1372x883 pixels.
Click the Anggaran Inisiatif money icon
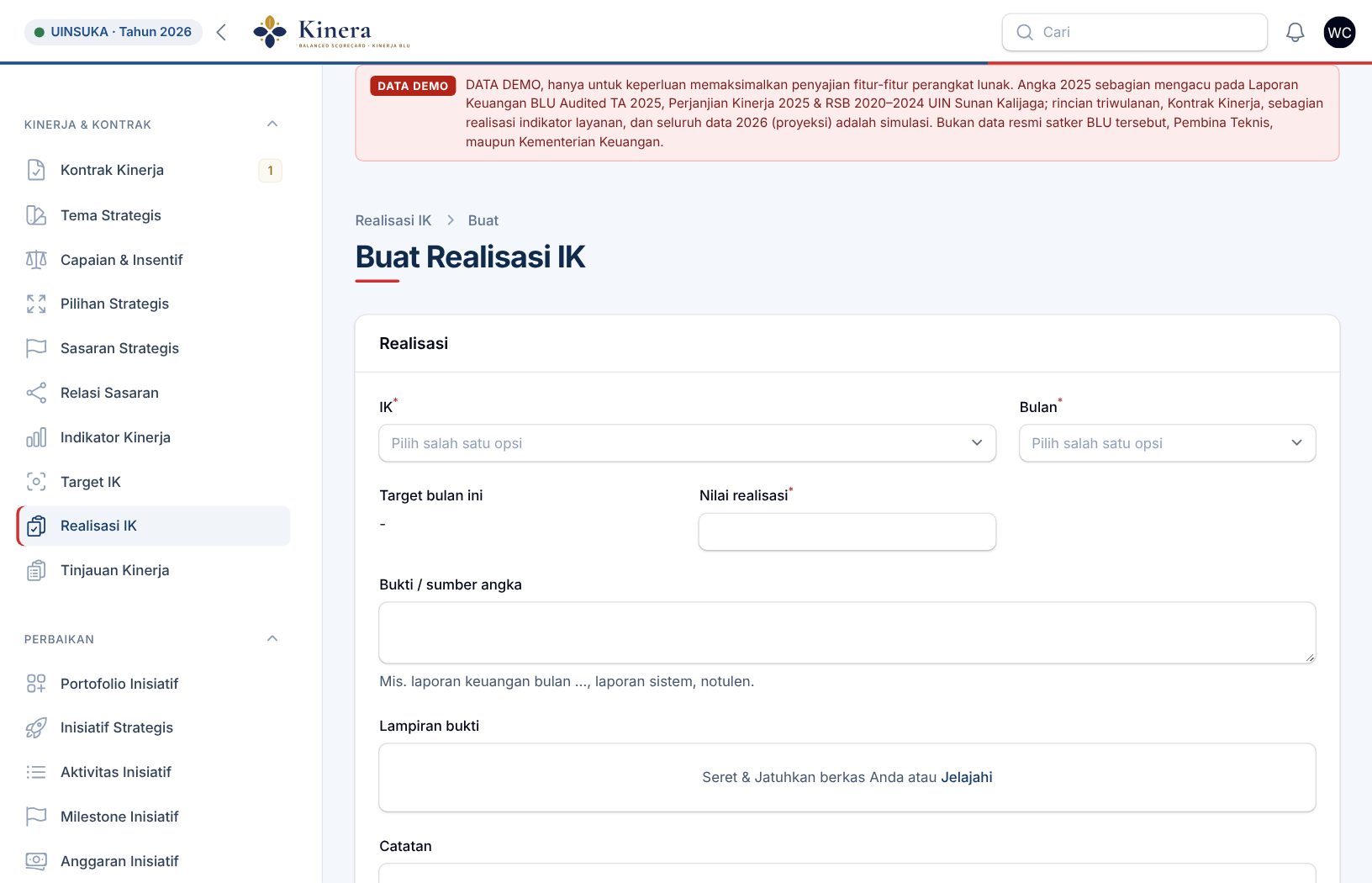[36, 861]
